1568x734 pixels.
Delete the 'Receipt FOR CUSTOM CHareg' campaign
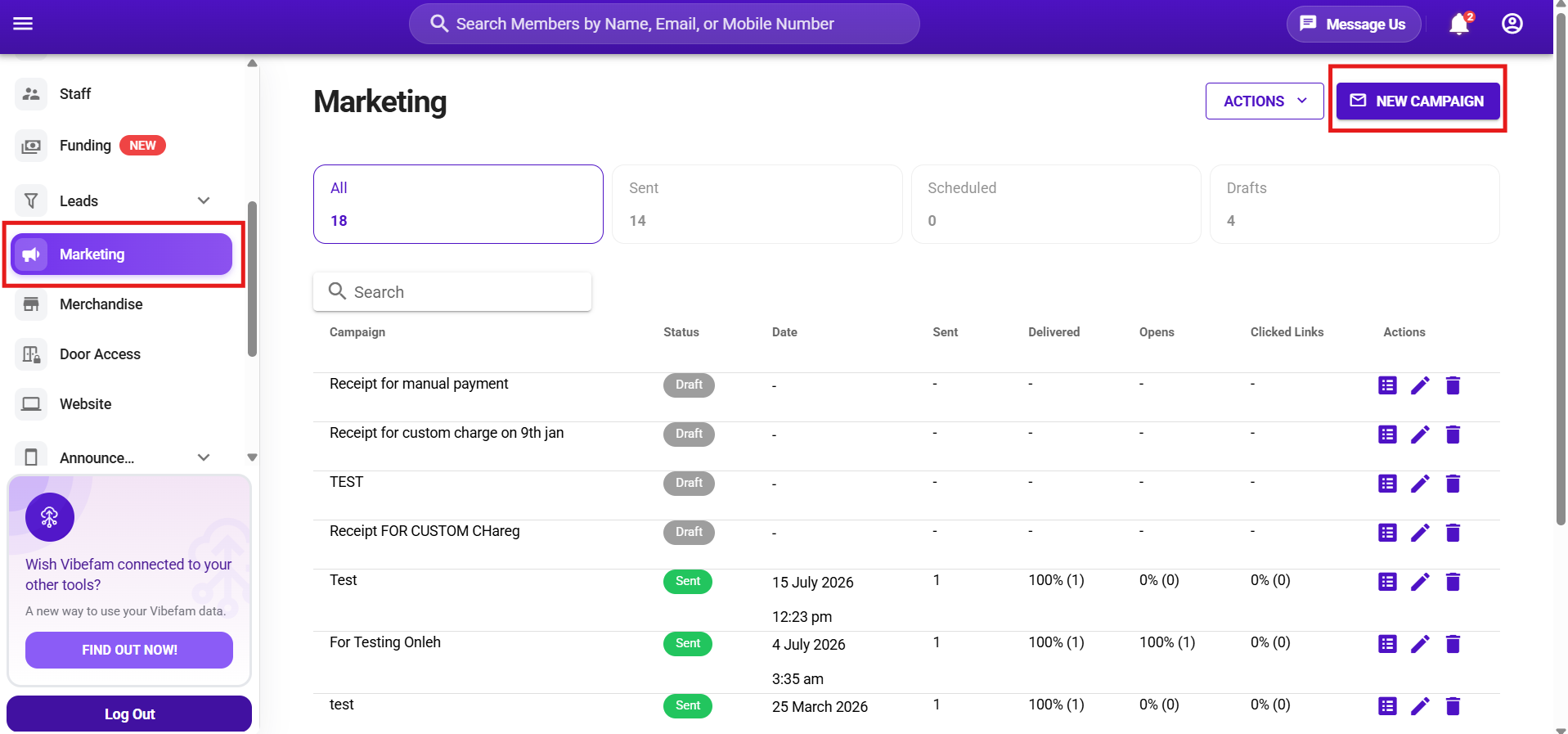1453,533
